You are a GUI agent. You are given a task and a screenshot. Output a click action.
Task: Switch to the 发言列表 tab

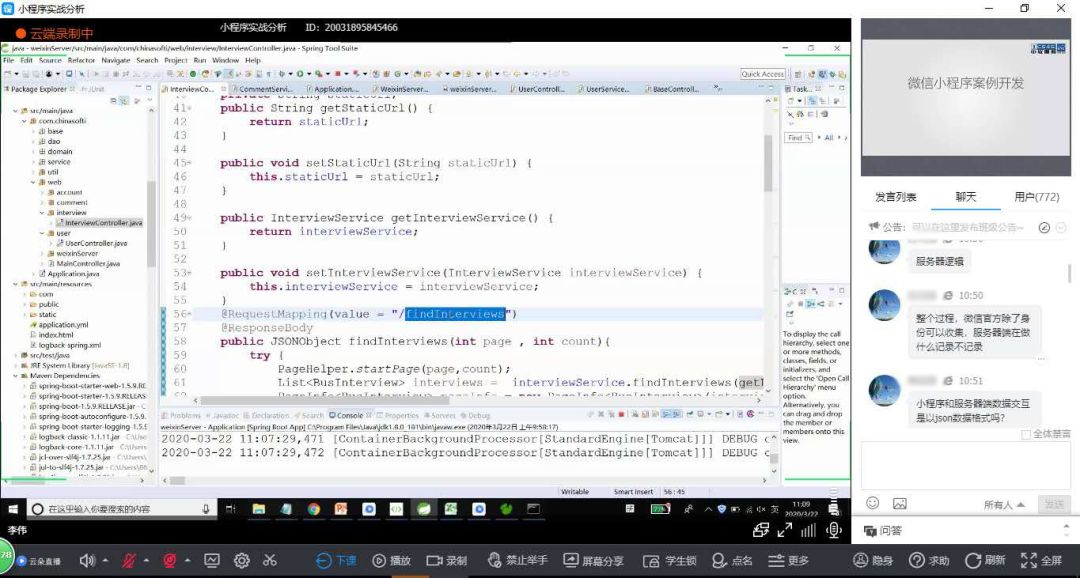coord(895,197)
